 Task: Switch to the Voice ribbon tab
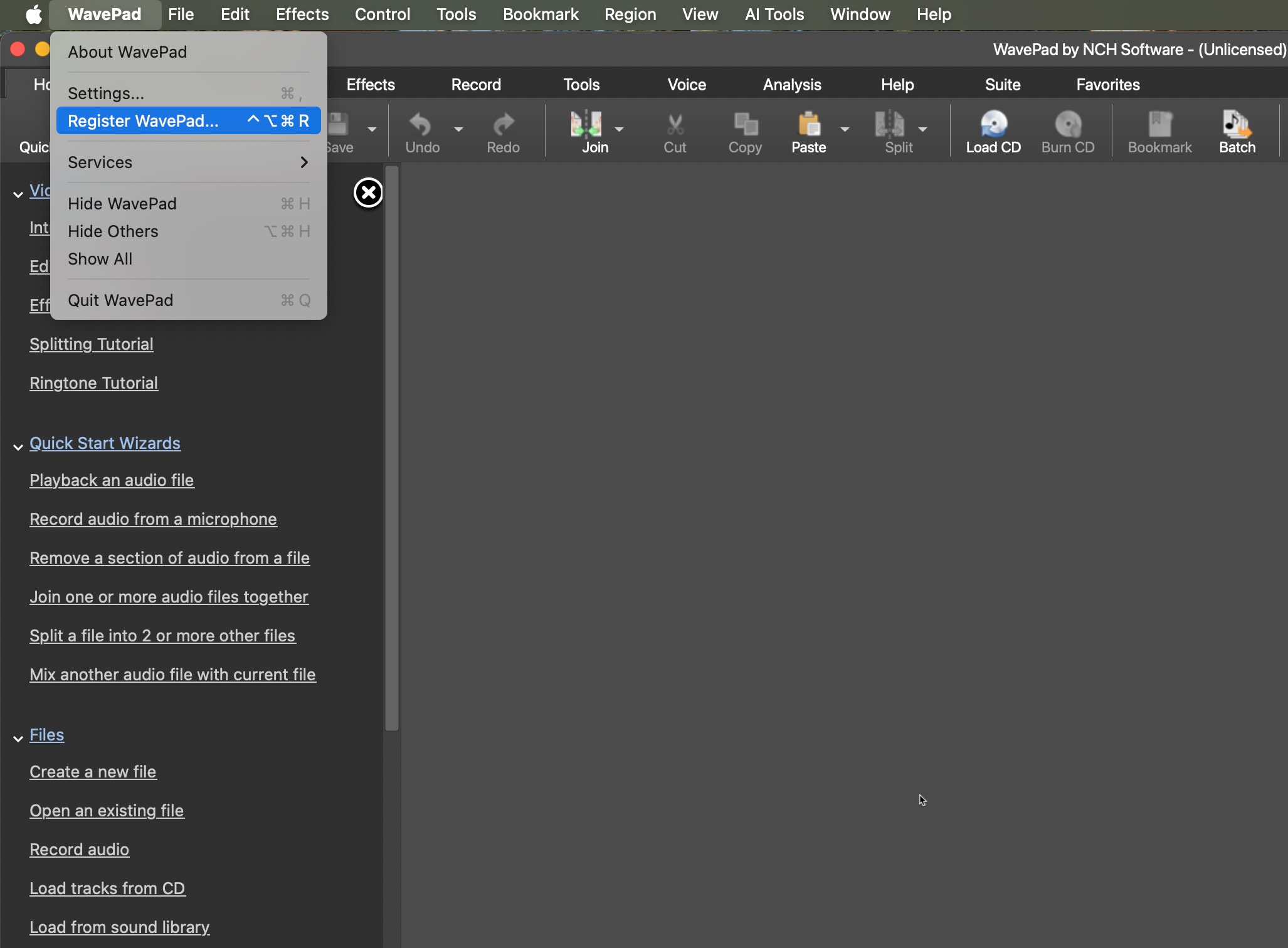tap(687, 85)
